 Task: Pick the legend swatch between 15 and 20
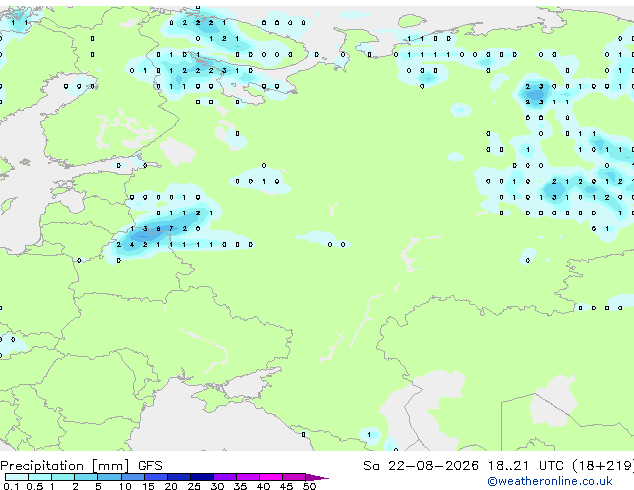156,477
